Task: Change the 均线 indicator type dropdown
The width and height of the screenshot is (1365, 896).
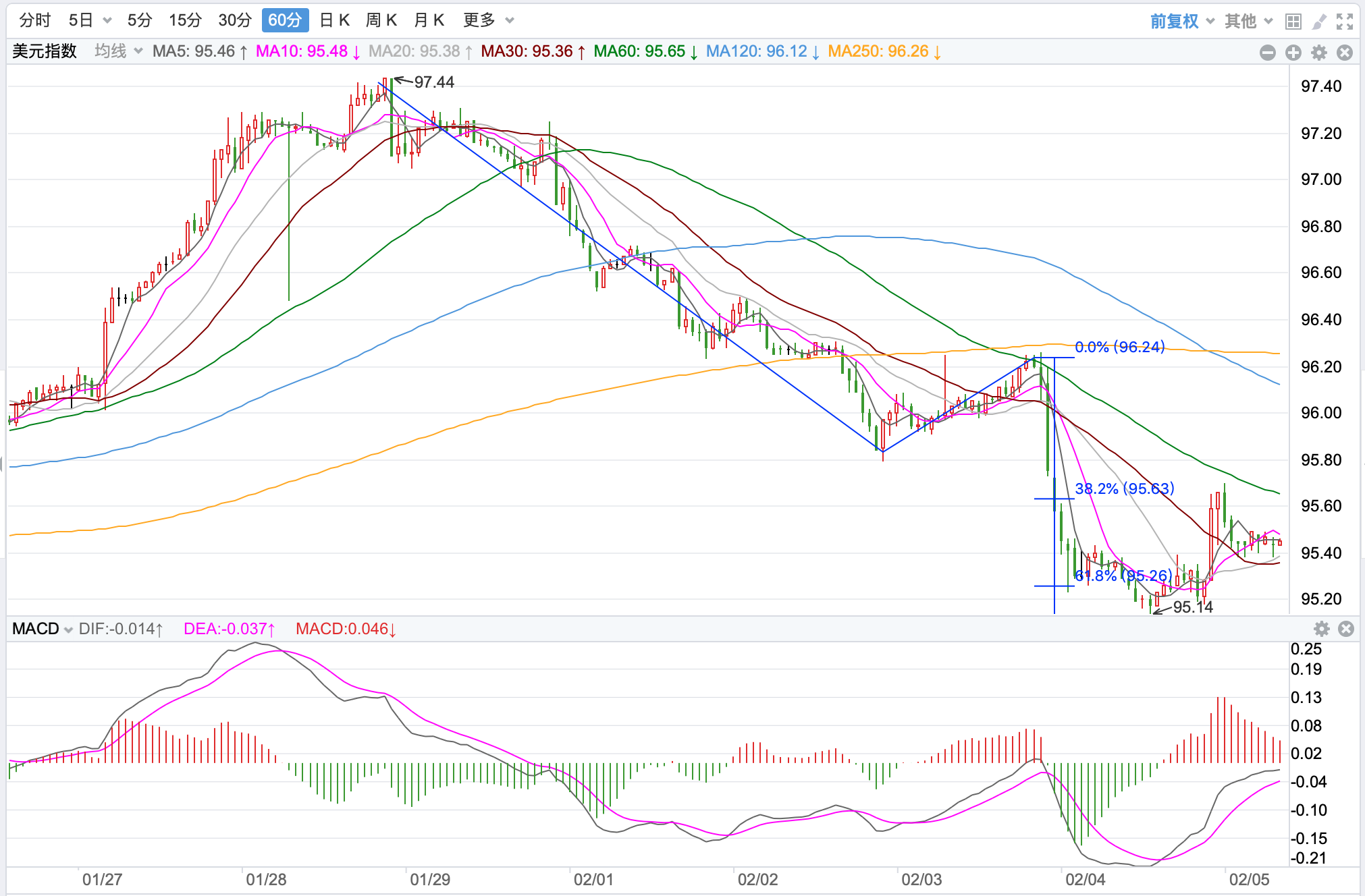Action: click(118, 51)
